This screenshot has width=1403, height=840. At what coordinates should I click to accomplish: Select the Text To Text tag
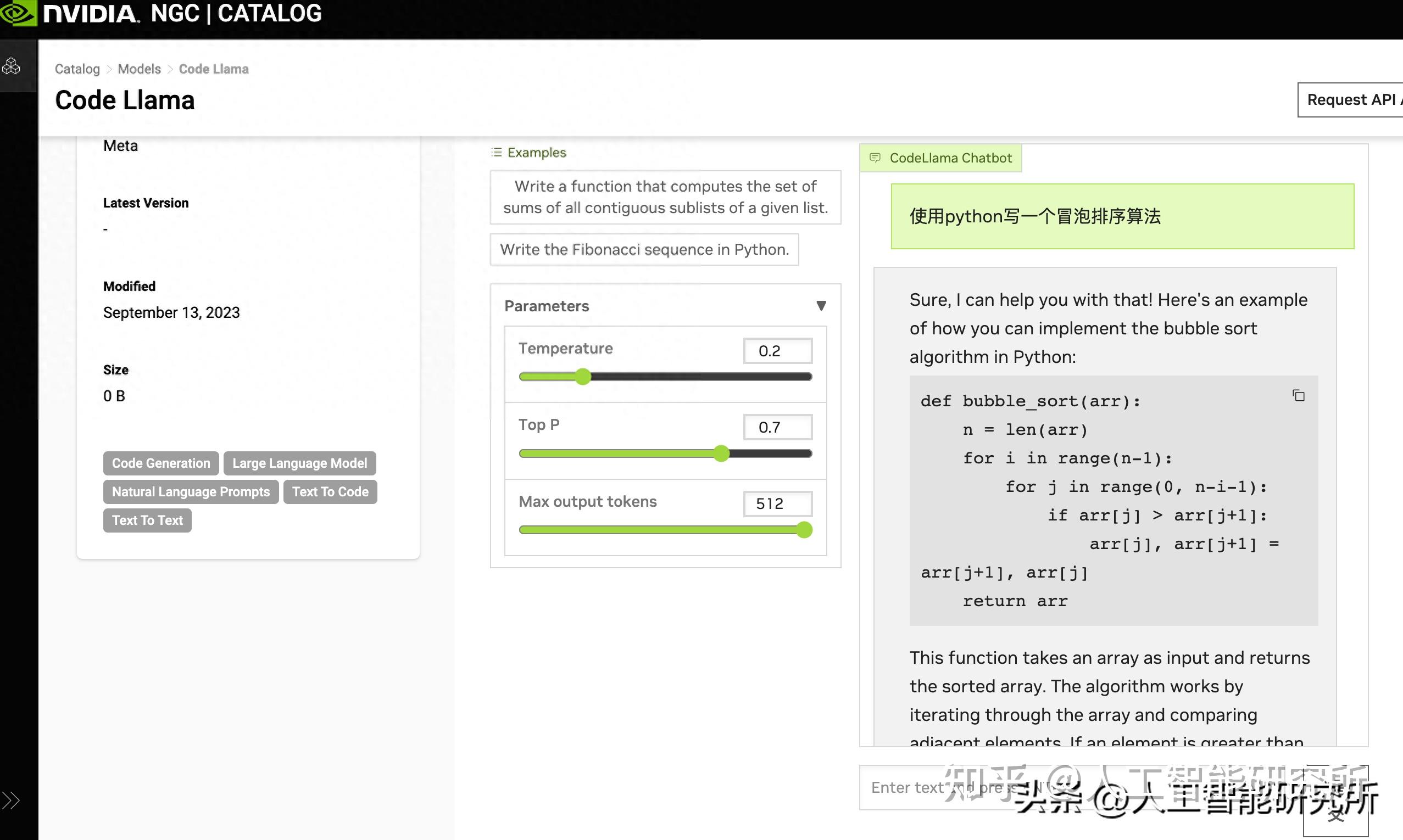point(147,520)
